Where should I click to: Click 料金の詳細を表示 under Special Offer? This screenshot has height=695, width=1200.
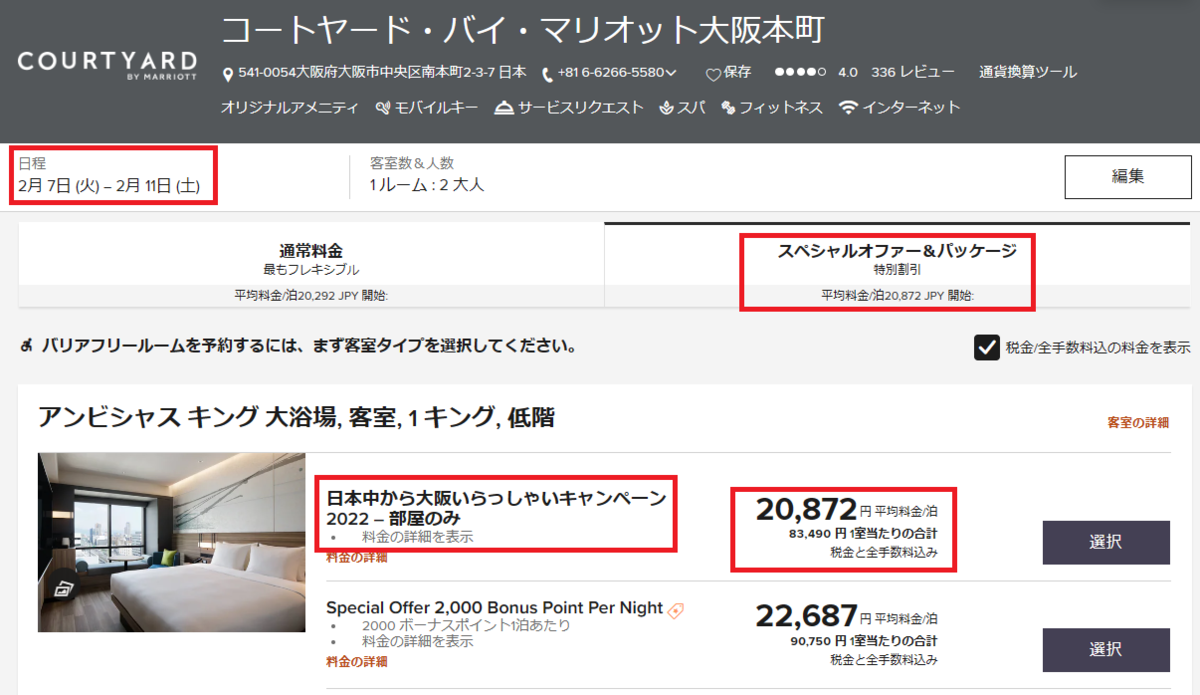coord(417,641)
